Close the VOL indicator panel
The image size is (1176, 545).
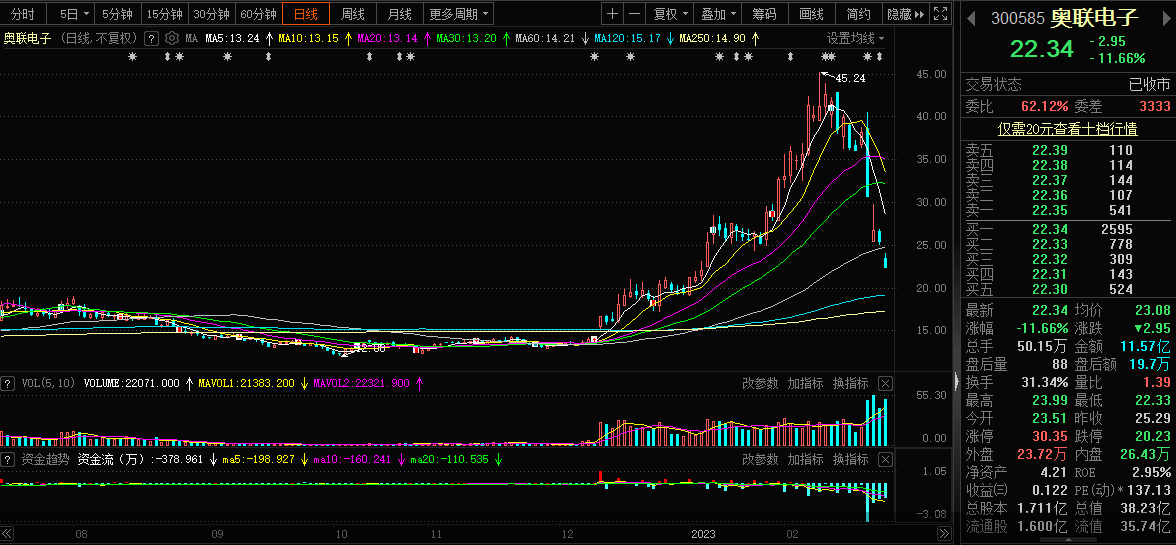pyautogui.click(x=885, y=383)
